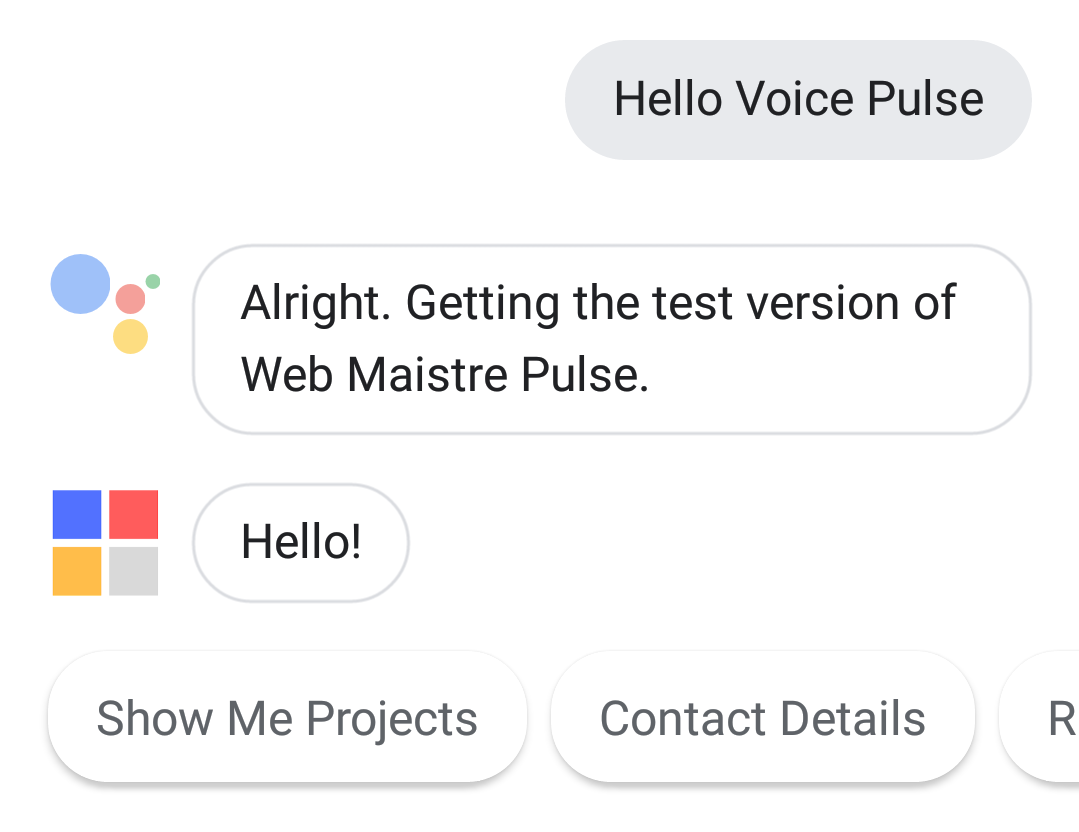Click the words Web Maistre Pulse

[444, 375]
